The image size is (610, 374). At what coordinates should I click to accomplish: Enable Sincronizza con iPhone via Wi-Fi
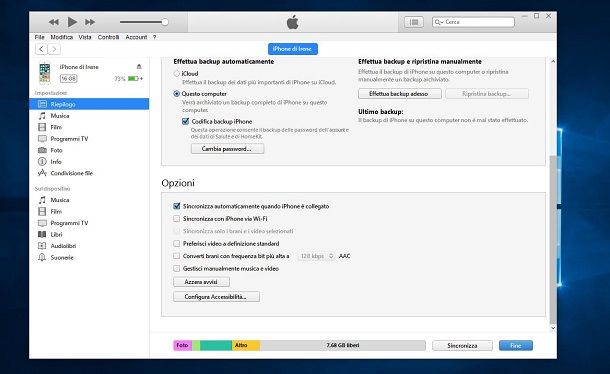177,219
